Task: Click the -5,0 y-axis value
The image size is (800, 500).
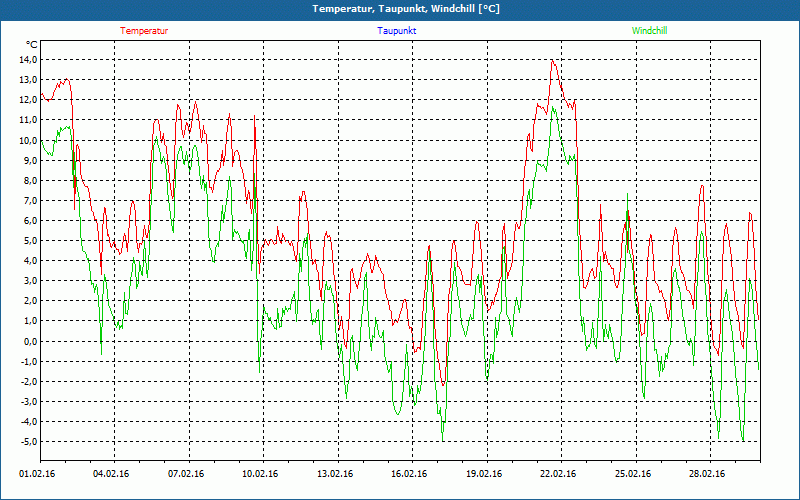Action: (29, 442)
